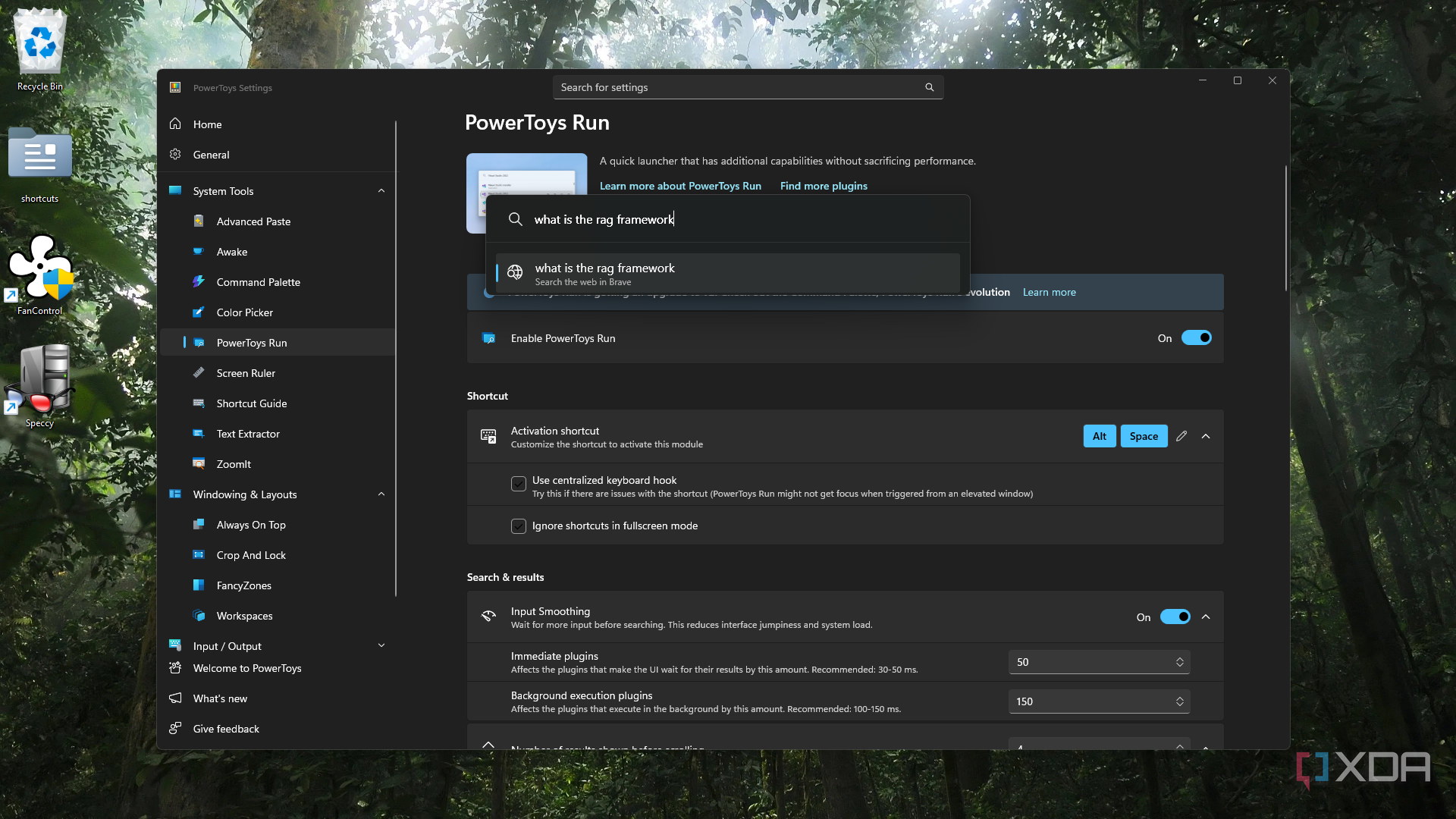Select the FanControl desktop shortcut
1456x819 pixels.
coord(40,275)
